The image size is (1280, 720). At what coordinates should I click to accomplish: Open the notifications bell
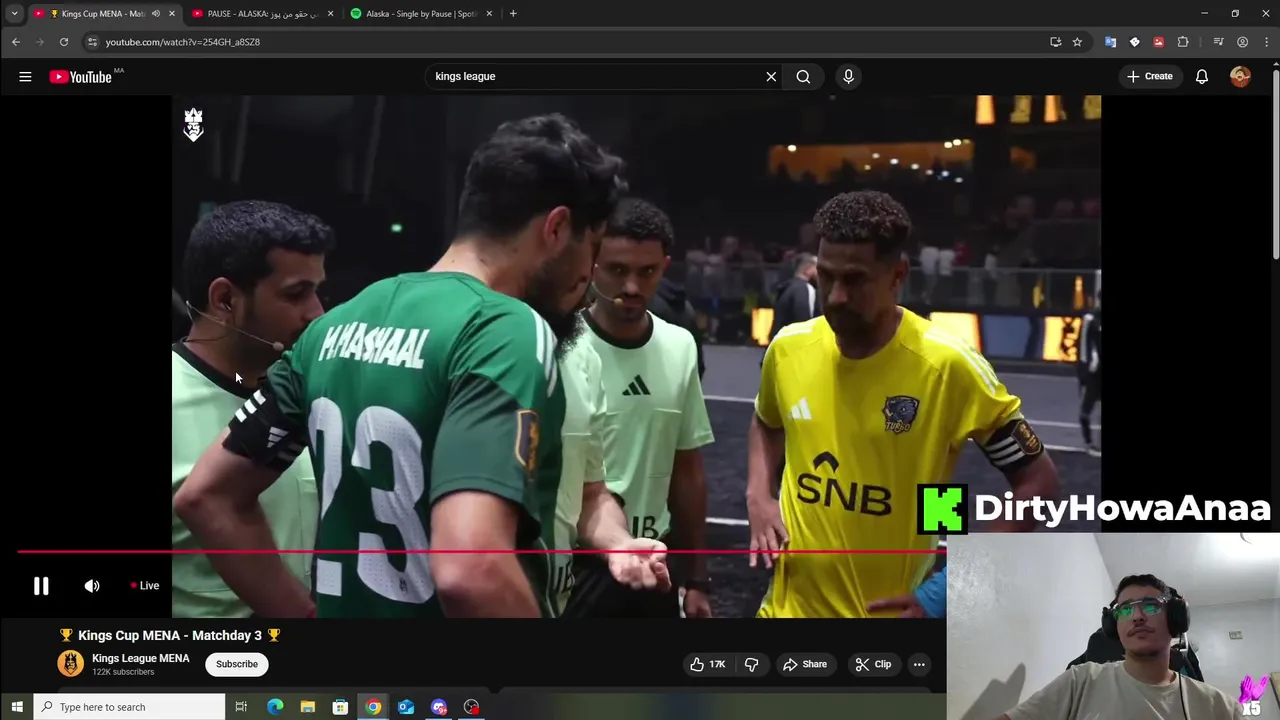click(1202, 76)
